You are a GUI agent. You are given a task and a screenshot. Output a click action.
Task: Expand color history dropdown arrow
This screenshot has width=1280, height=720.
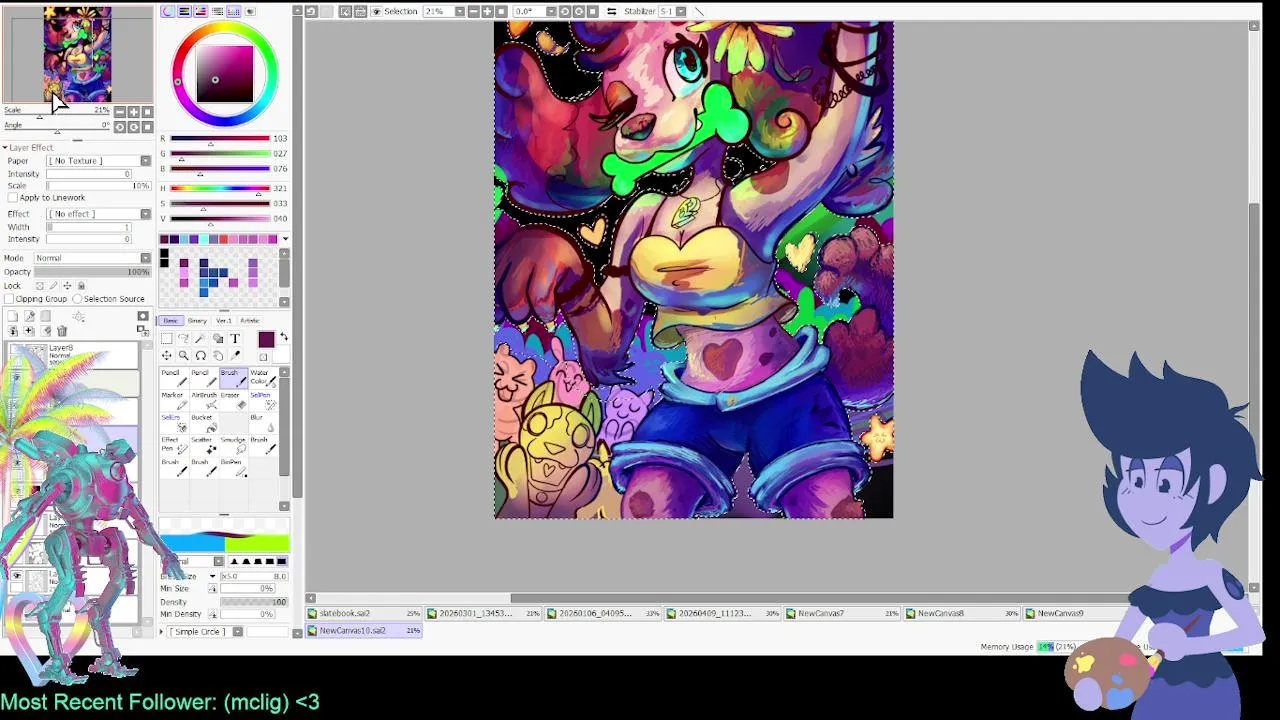285,239
